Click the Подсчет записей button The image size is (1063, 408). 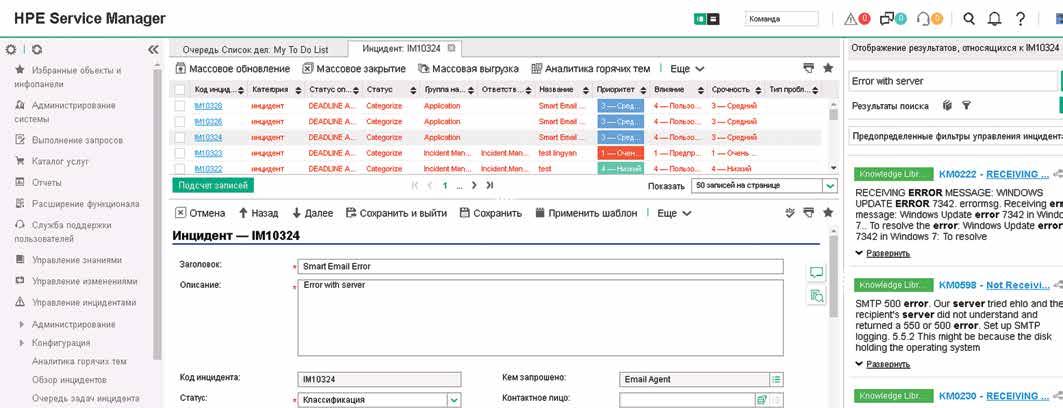213,185
